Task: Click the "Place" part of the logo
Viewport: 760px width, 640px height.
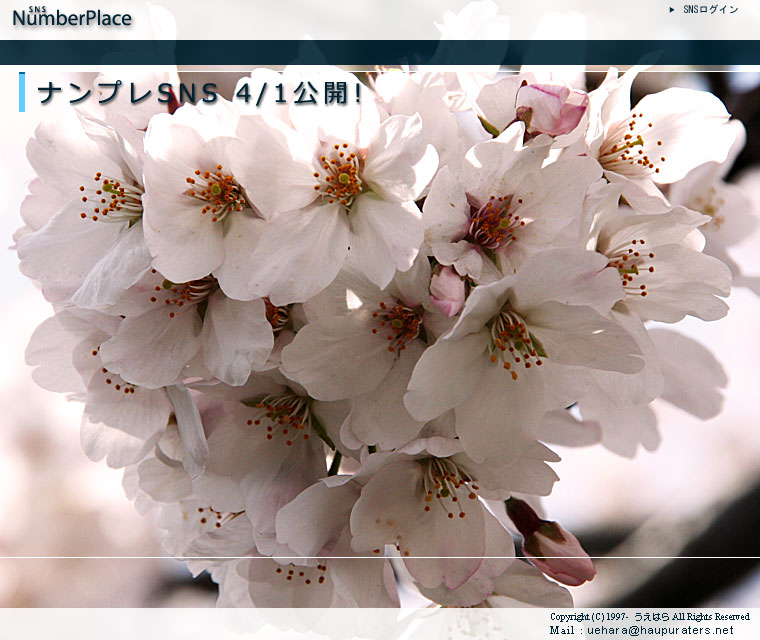Action: click(105, 19)
